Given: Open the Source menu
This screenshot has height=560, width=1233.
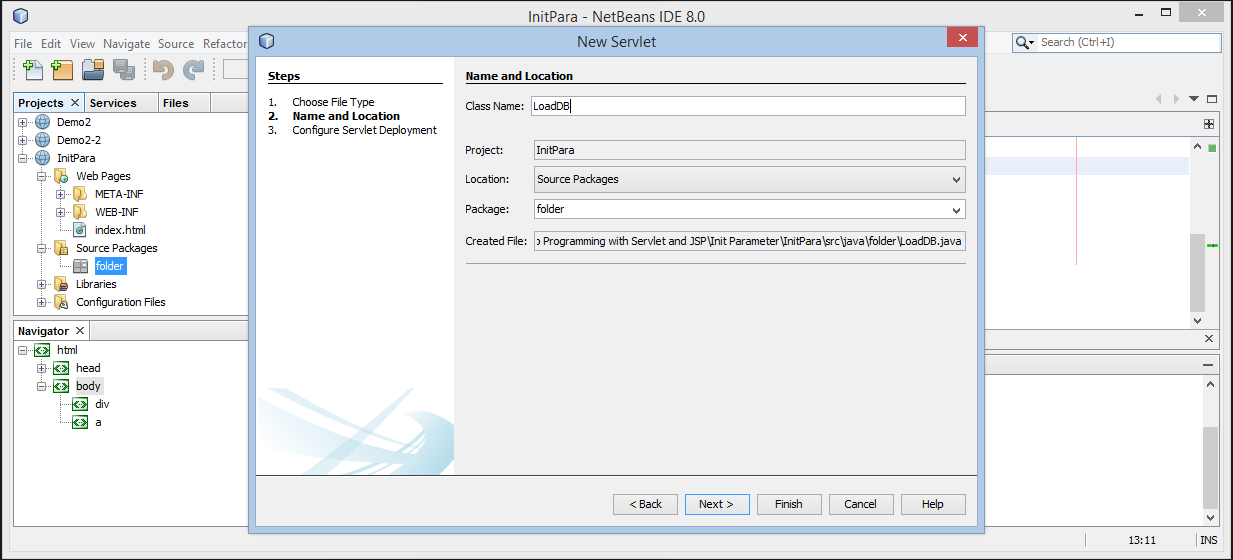Looking at the screenshot, I should [176, 44].
